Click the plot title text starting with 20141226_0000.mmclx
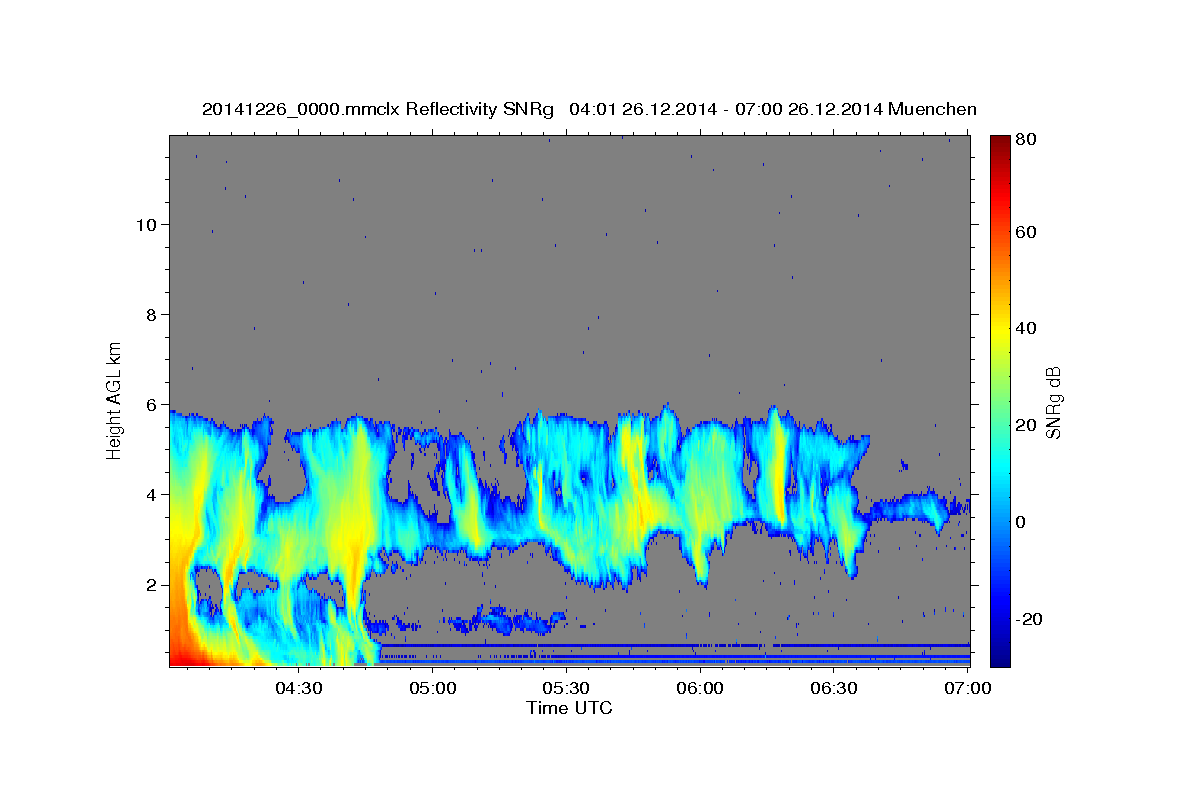 click(x=589, y=109)
